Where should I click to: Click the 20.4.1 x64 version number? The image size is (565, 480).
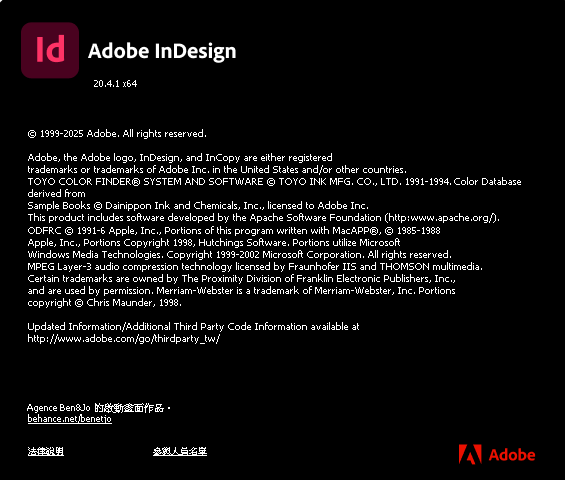[x=115, y=84]
